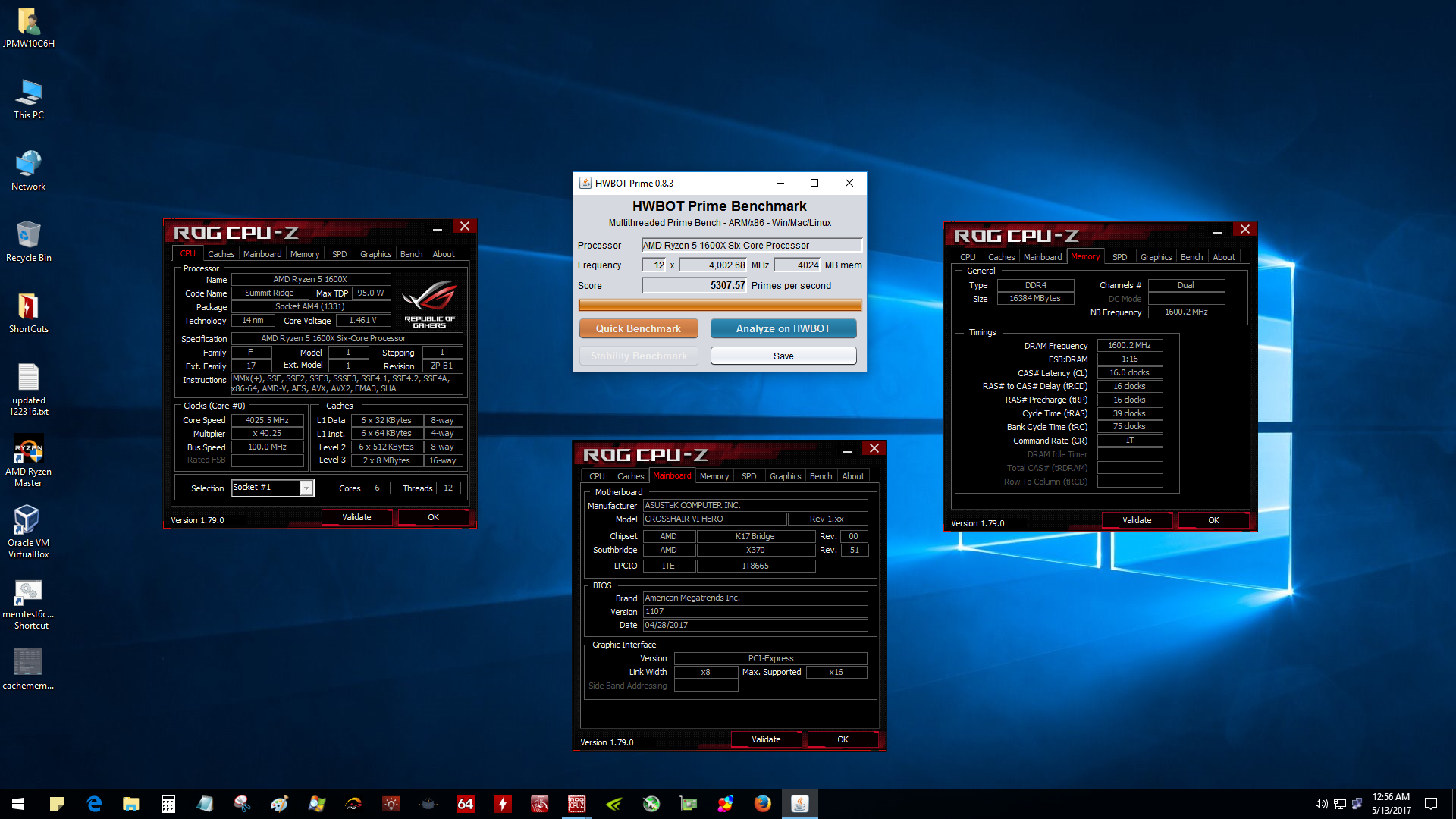Launch Microsoft Edge from the taskbar

[93, 804]
